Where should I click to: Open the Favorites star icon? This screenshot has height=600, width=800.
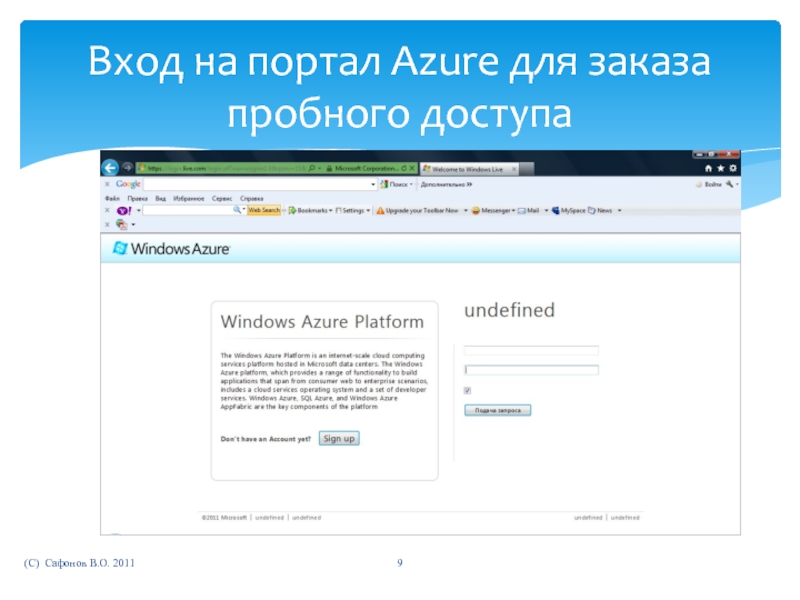click(x=720, y=168)
